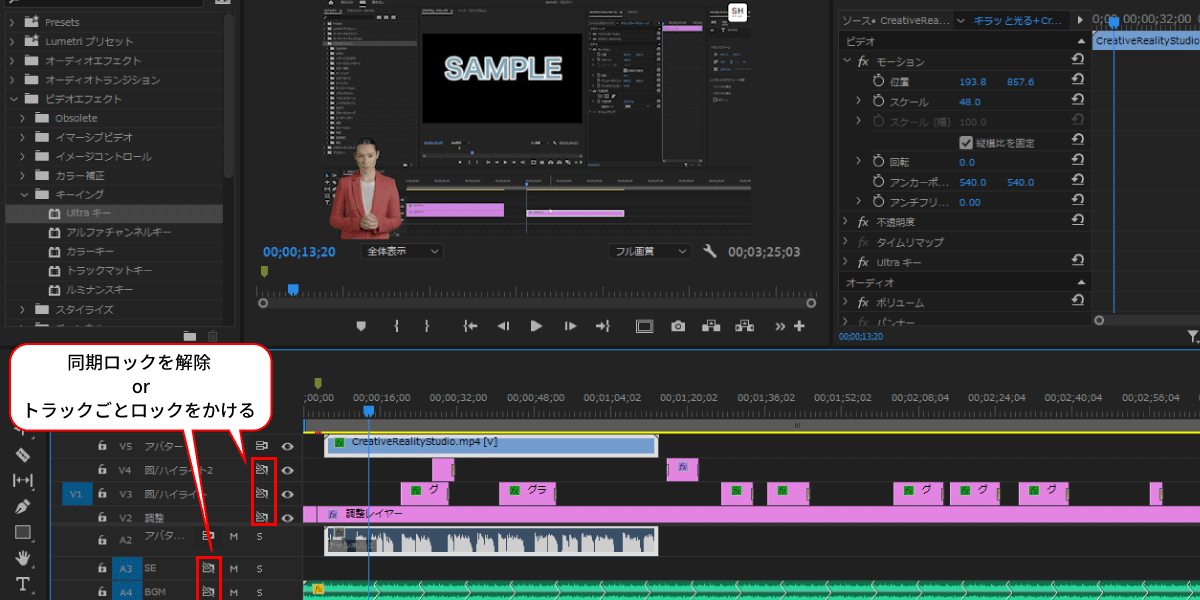Lock the V3 track with padlock
Image resolution: width=1200 pixels, height=600 pixels.
pyautogui.click(x=102, y=494)
